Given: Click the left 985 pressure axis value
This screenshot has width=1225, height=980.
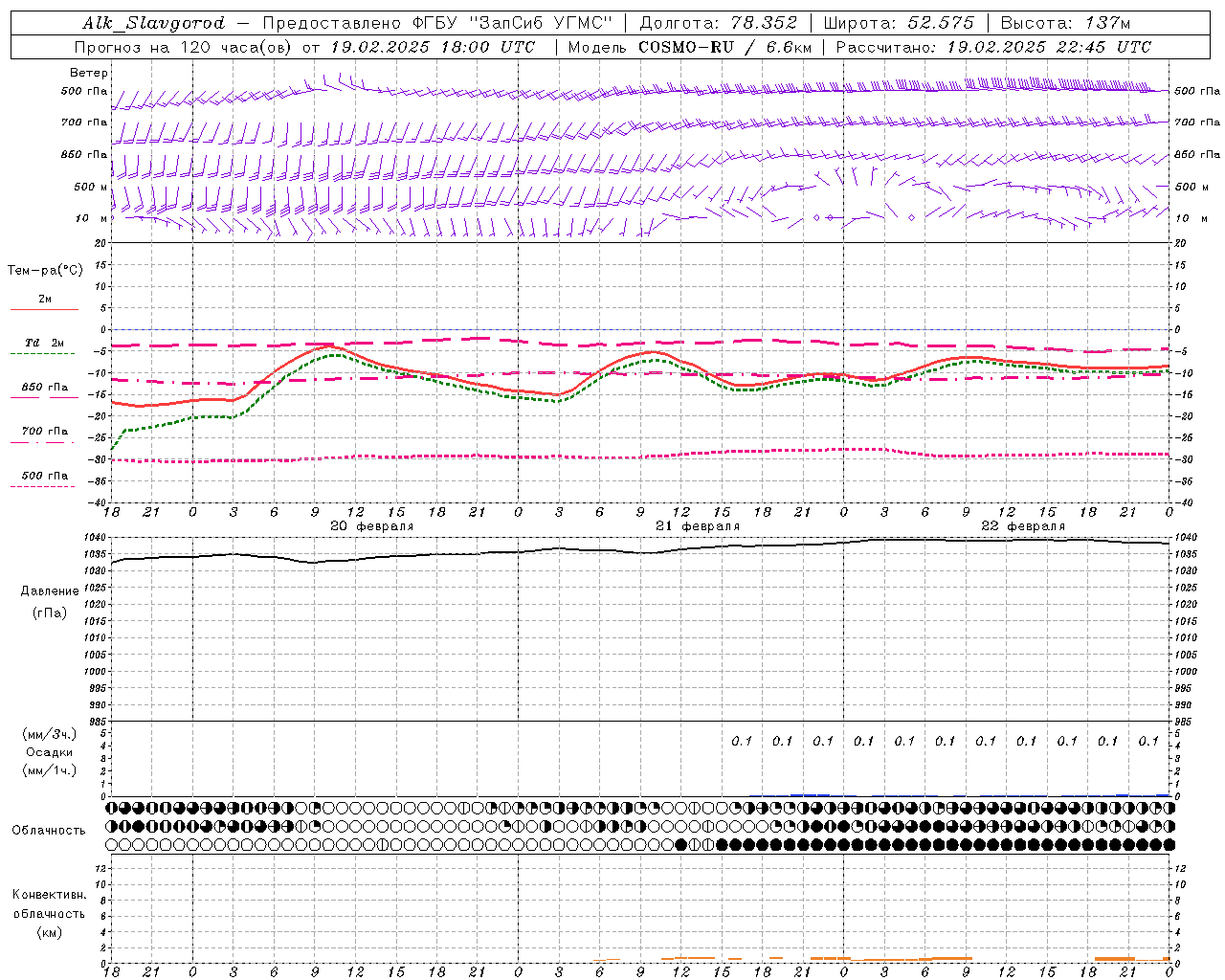Looking at the screenshot, I should 98,722.
